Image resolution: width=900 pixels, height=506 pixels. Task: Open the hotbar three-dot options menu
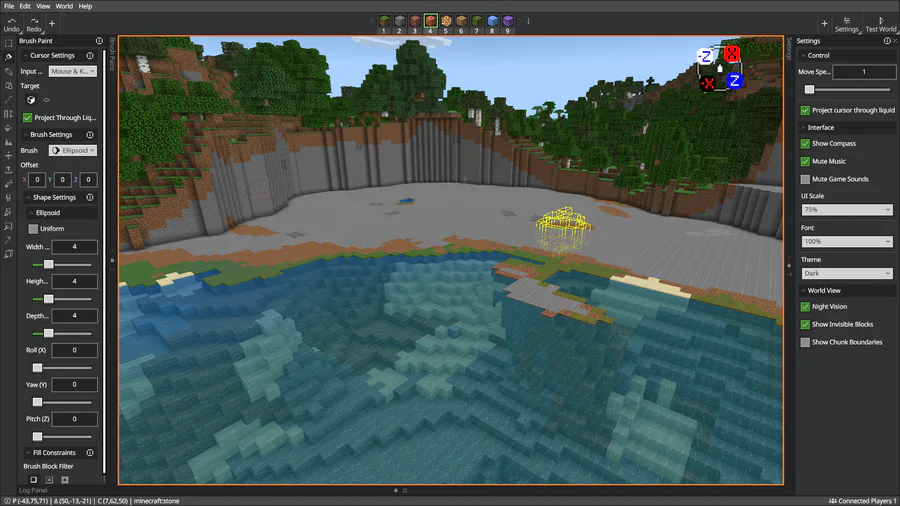529,21
